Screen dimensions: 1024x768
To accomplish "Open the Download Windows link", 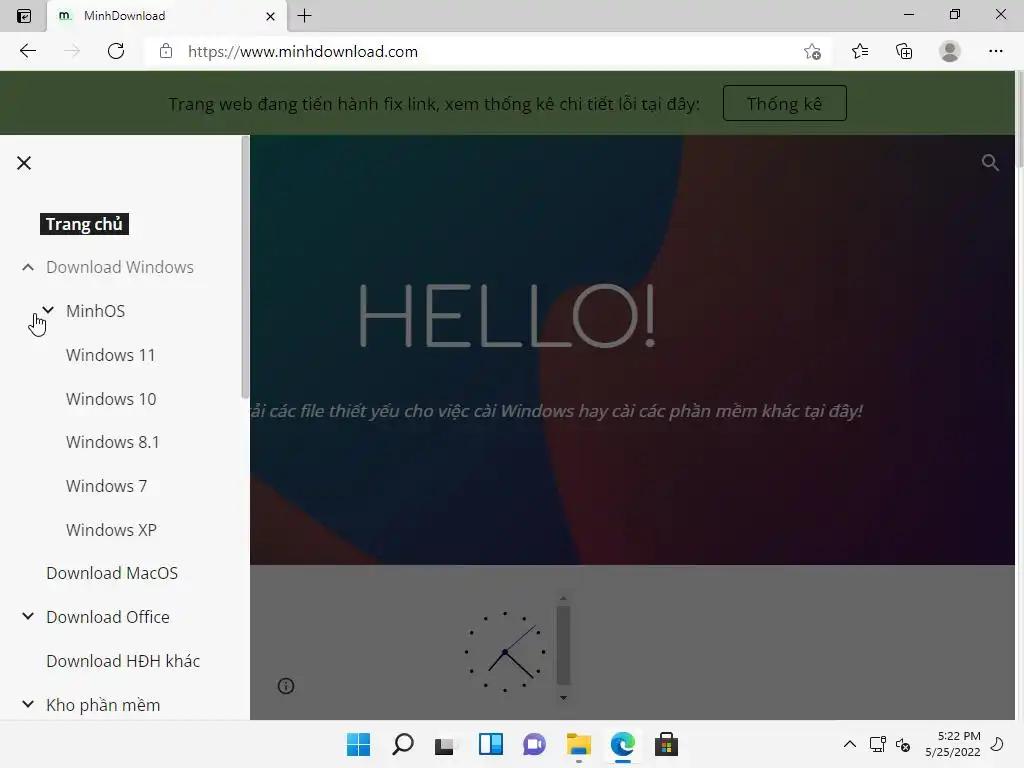I will click(120, 267).
